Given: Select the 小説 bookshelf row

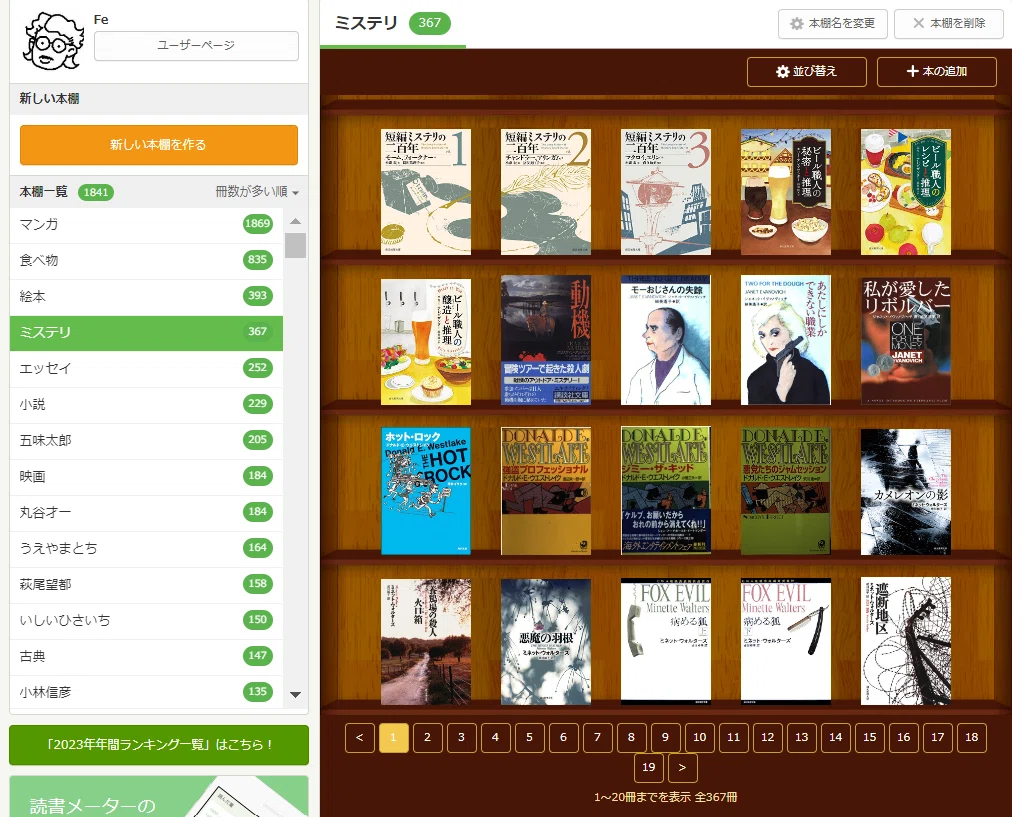Looking at the screenshot, I should [x=147, y=405].
